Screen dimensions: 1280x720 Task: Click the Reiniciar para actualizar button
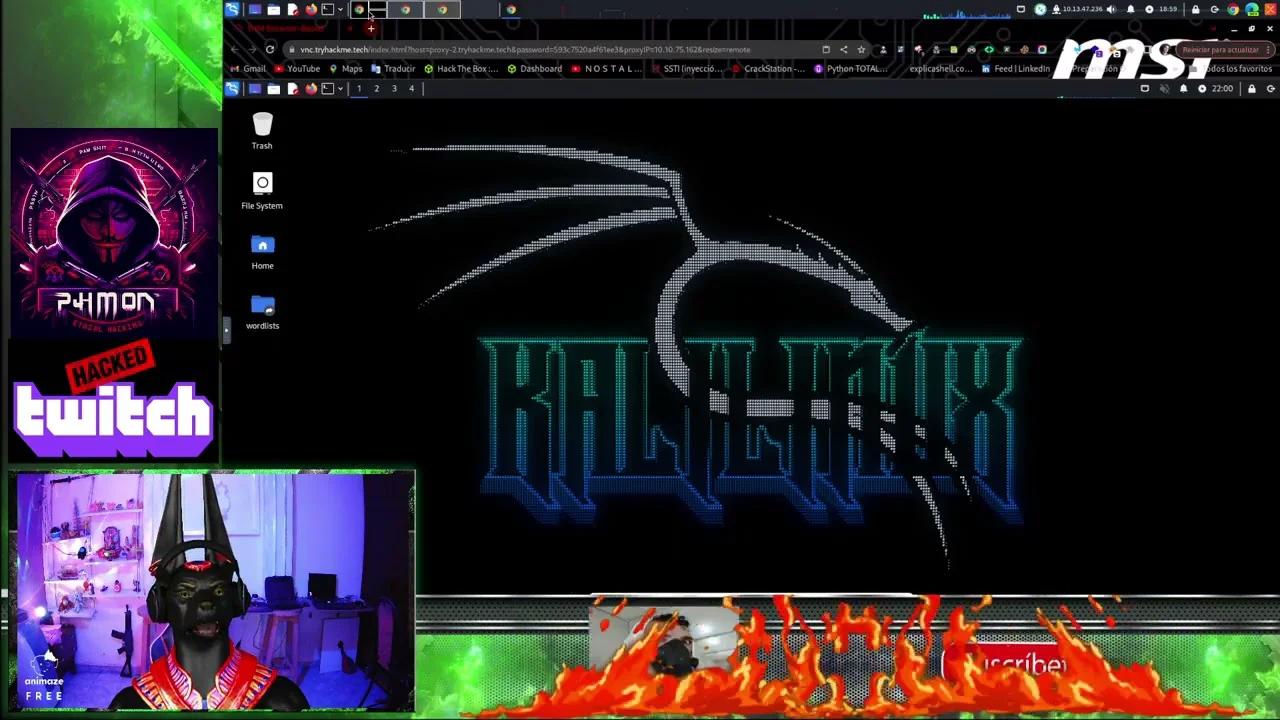pos(1220,49)
